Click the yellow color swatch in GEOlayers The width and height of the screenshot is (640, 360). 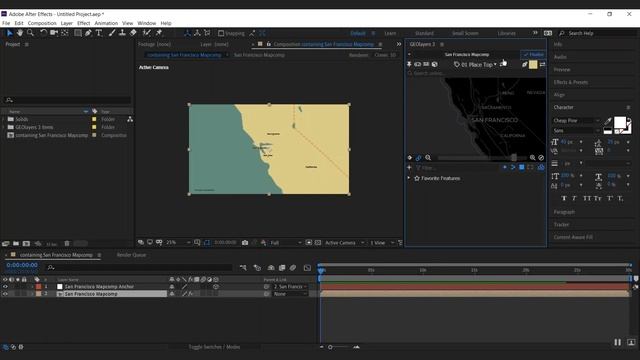(x=533, y=64)
